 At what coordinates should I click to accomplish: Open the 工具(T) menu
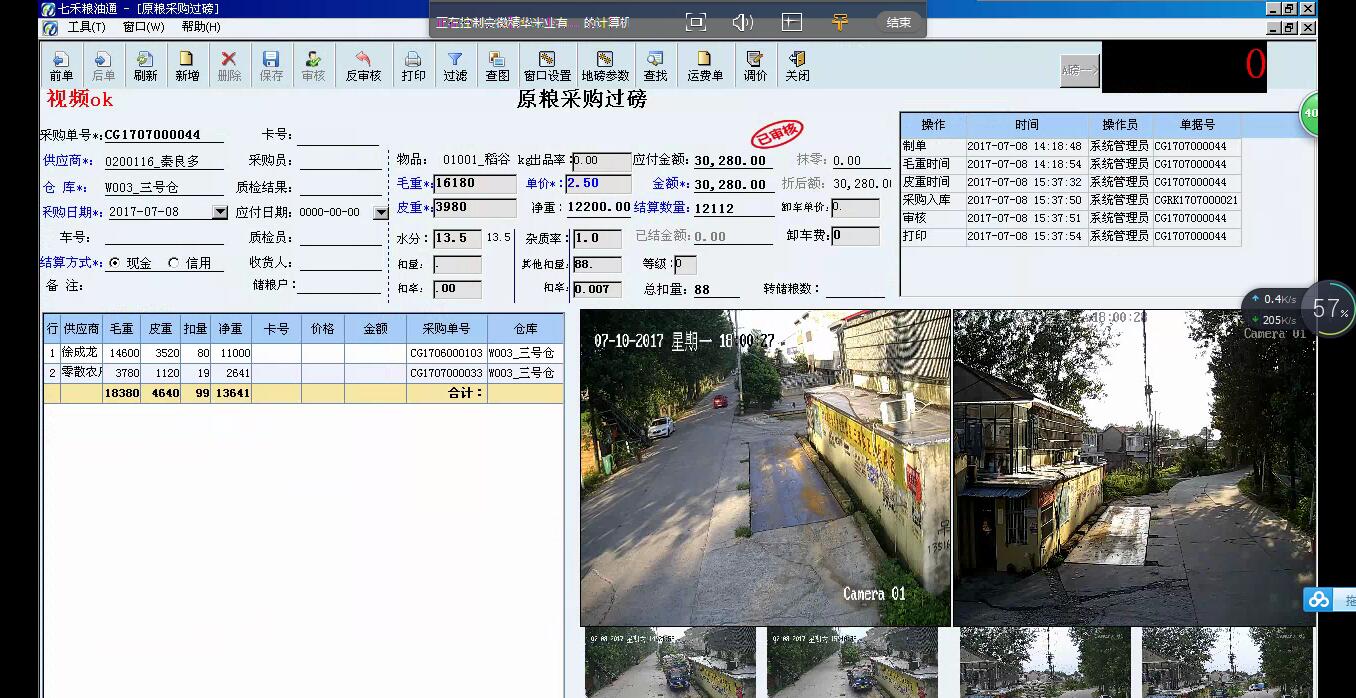(x=86, y=27)
